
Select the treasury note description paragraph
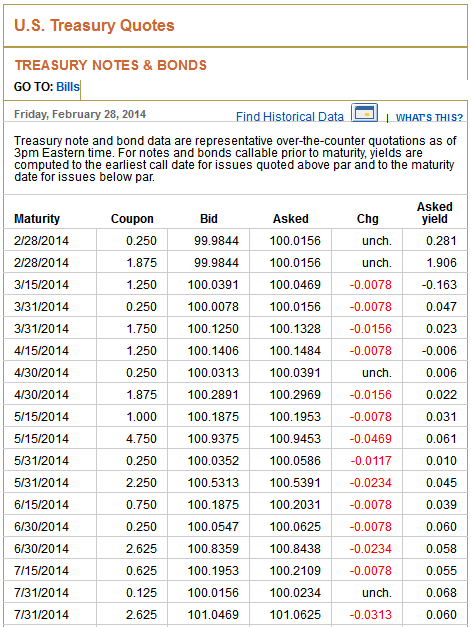pyautogui.click(x=235, y=159)
